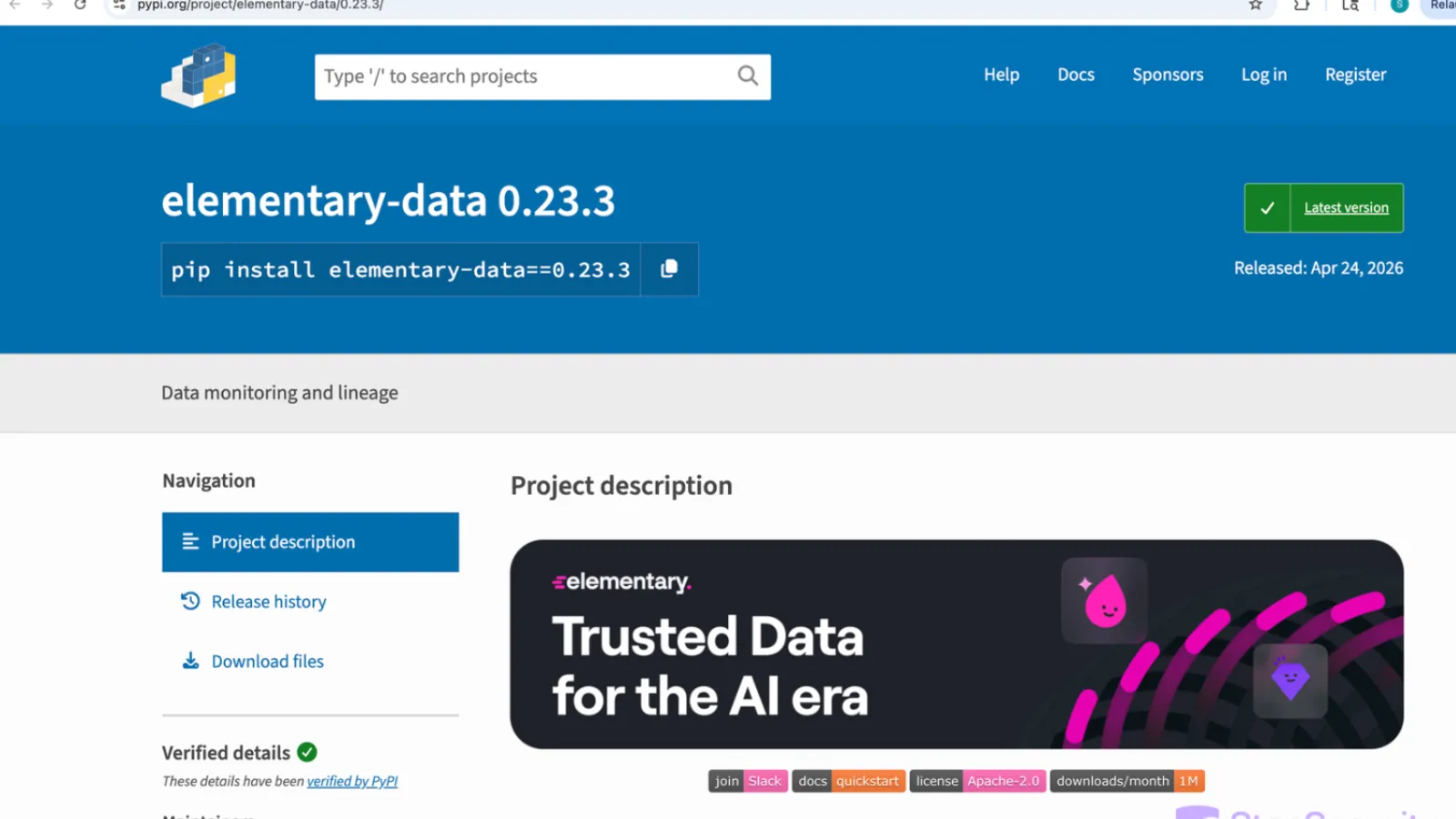Open the browser extensions icon
1456x819 pixels.
pos(1301,5)
